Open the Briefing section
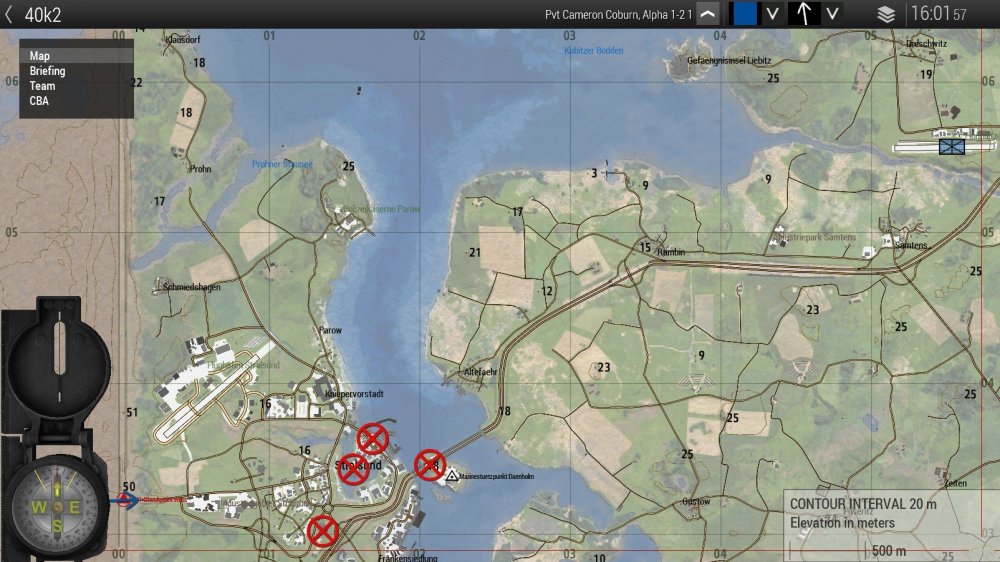The height and width of the screenshot is (562, 1000). pos(47,71)
